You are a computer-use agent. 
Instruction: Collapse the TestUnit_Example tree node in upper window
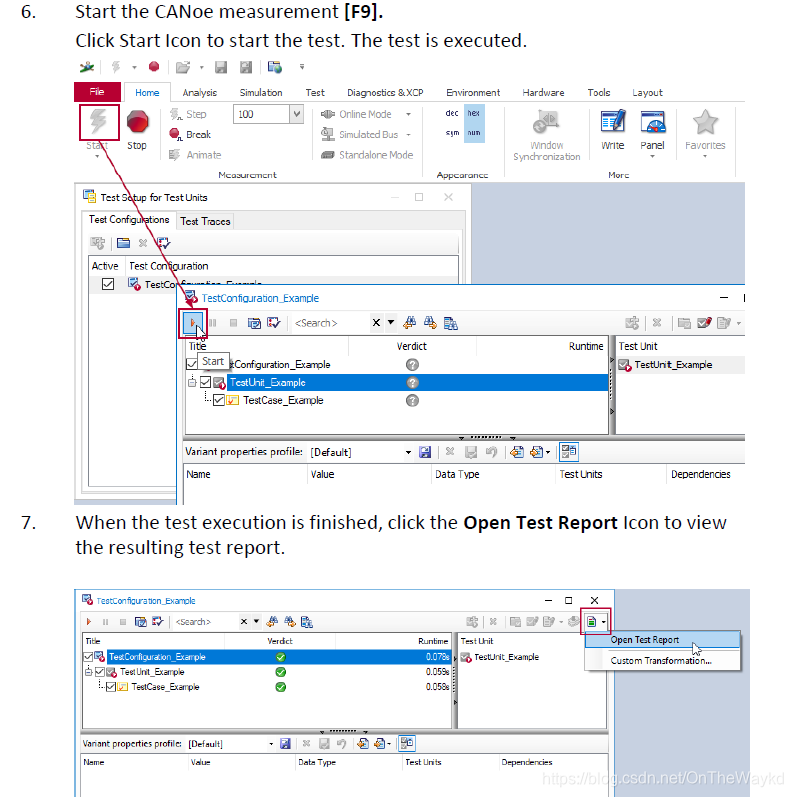tap(192, 382)
